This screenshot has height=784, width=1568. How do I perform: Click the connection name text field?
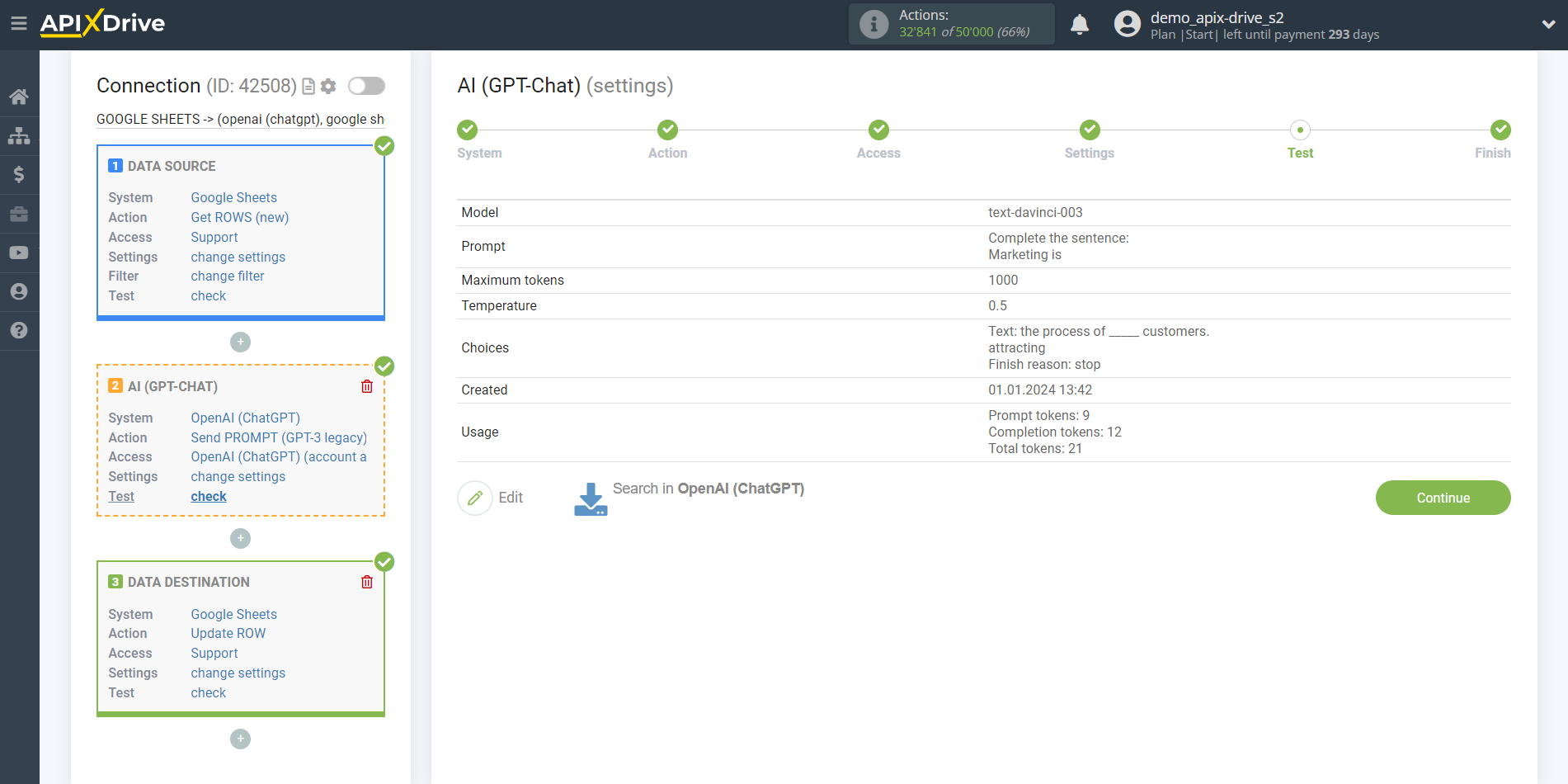pos(241,119)
